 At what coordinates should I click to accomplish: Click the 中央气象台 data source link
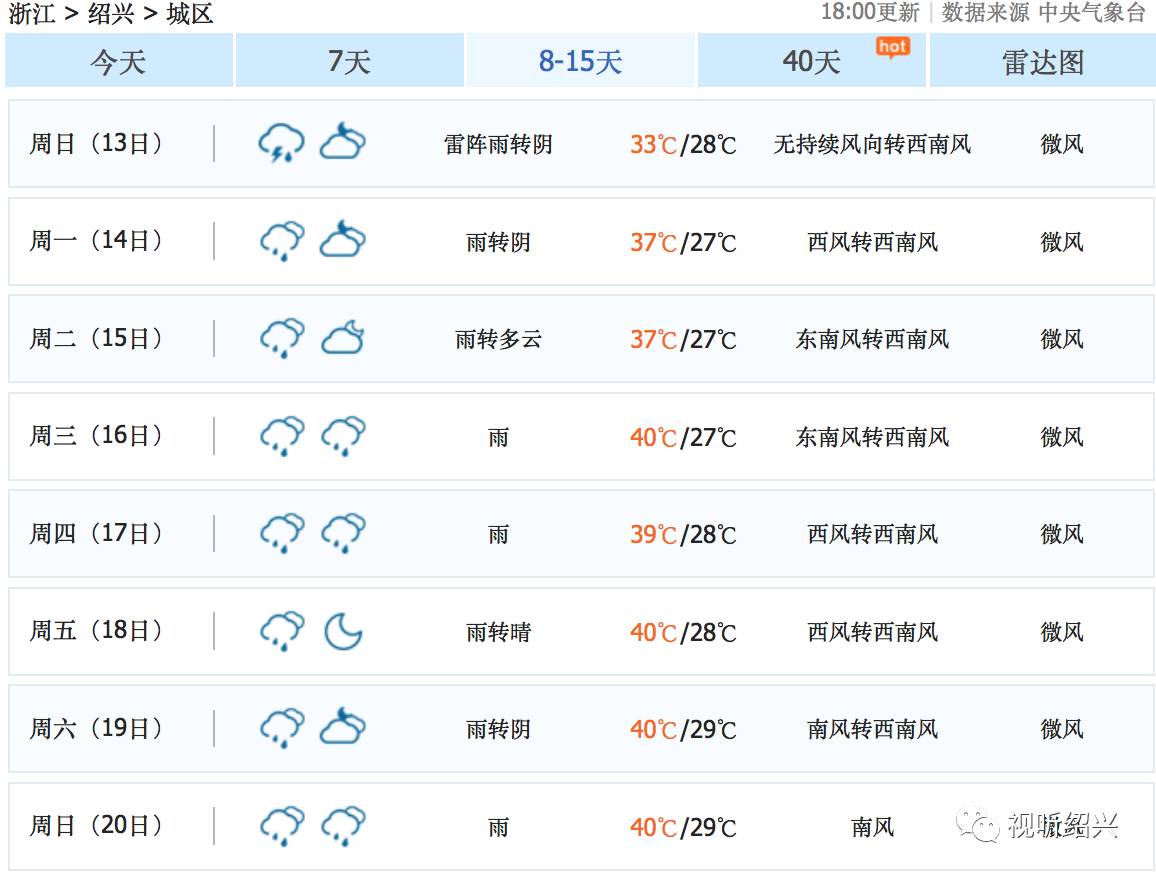pyautogui.click(x=1092, y=13)
